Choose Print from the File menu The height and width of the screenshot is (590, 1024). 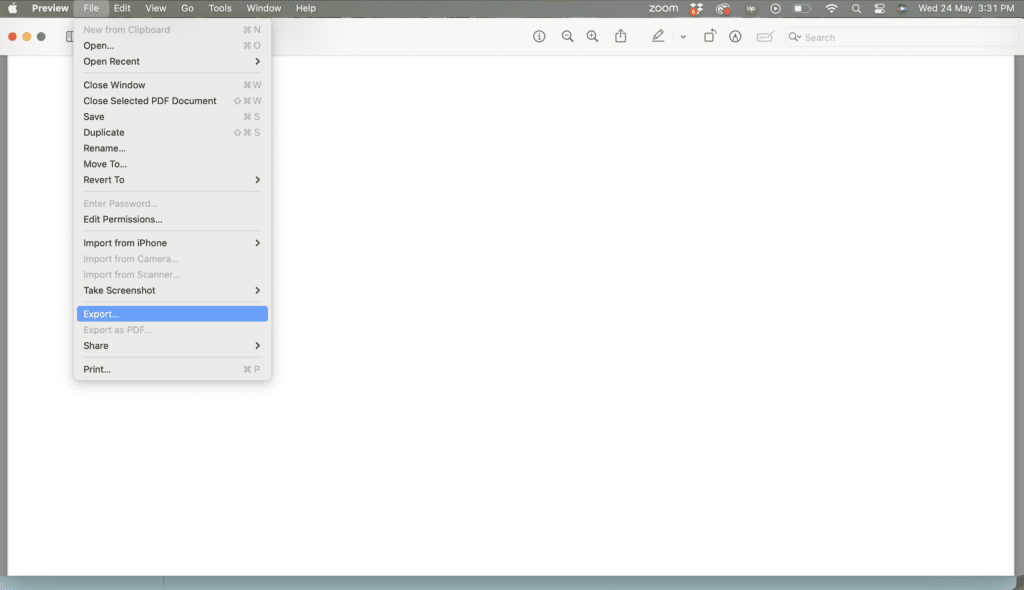[96, 369]
